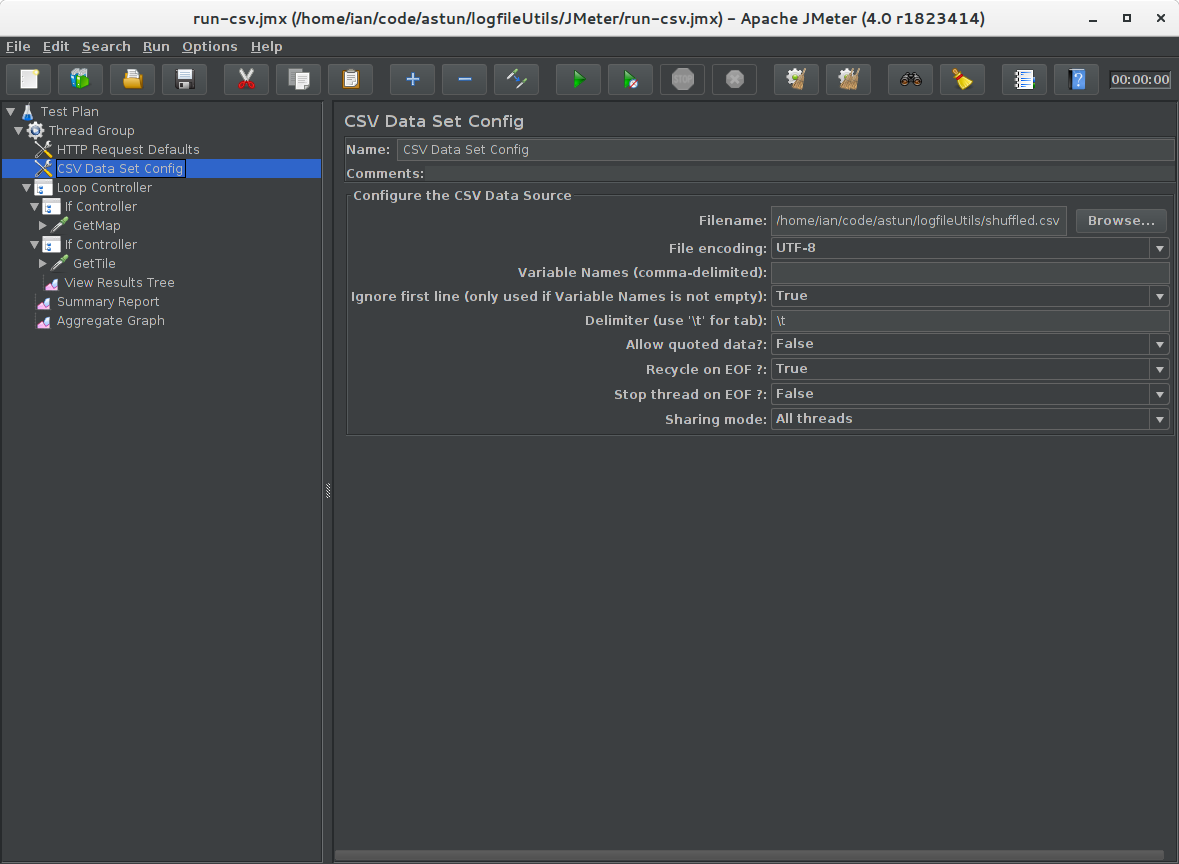Image resolution: width=1179 pixels, height=864 pixels.
Task: Click the Variable Names input field
Action: (970, 272)
